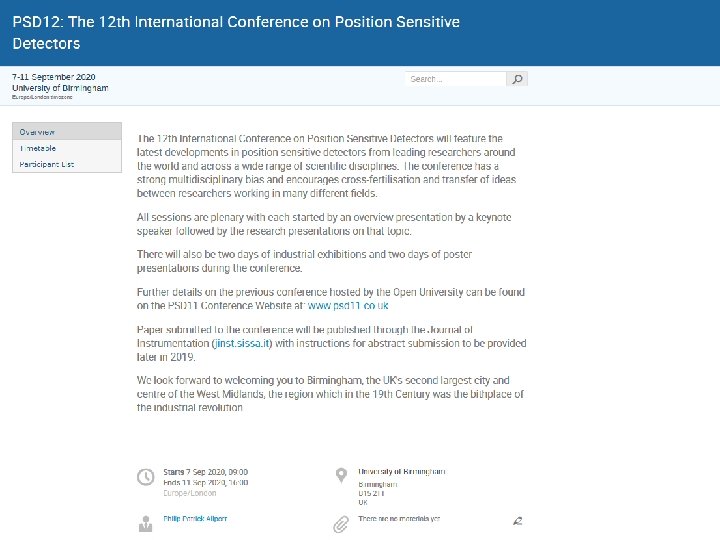Click the no materials yet text
The image size is (720, 540).
tap(399, 519)
